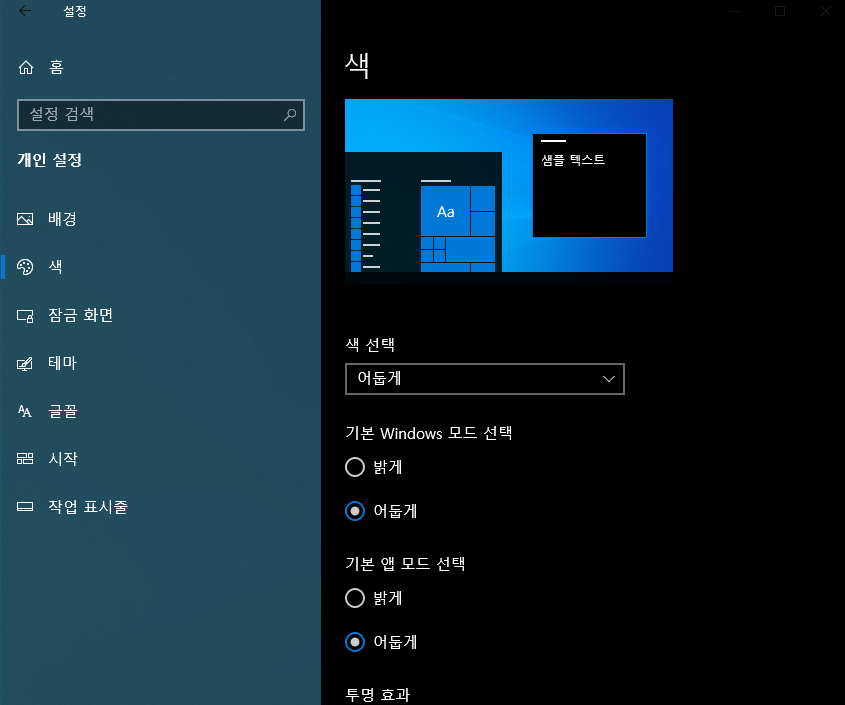Click the home icon in the sidebar

(26, 67)
